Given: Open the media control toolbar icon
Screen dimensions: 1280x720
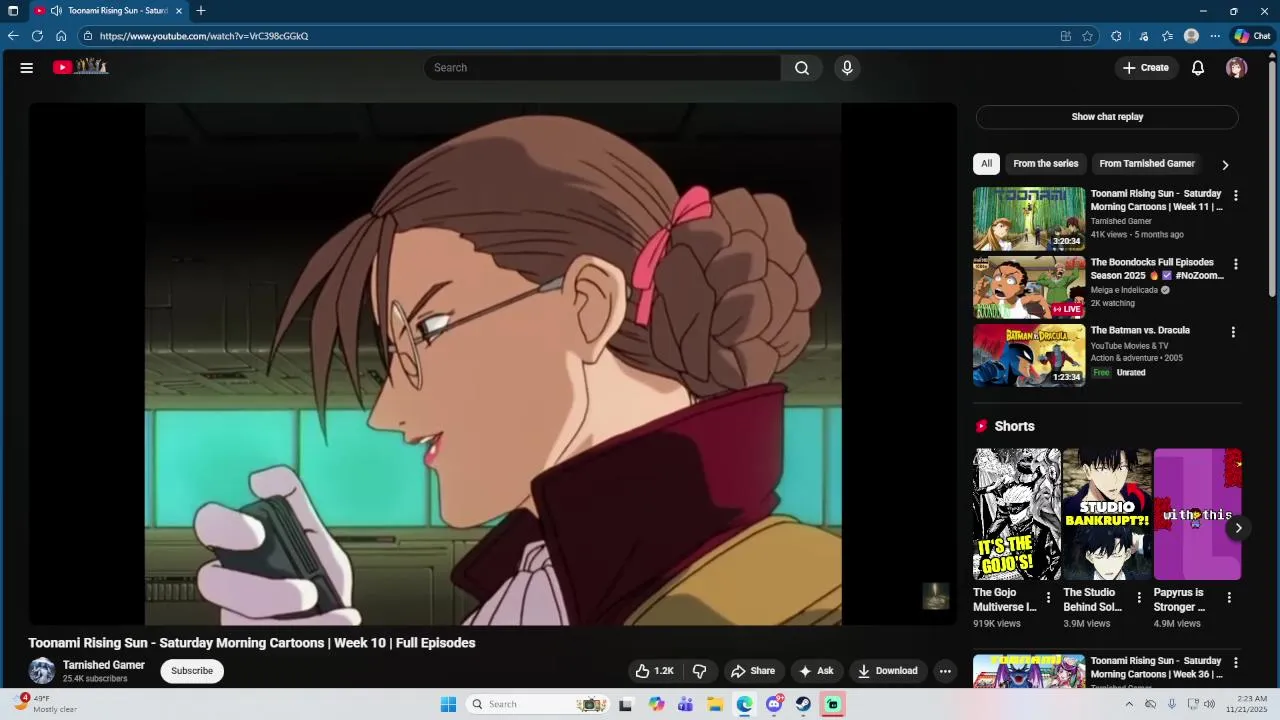Looking at the screenshot, I should [x=1144, y=36].
